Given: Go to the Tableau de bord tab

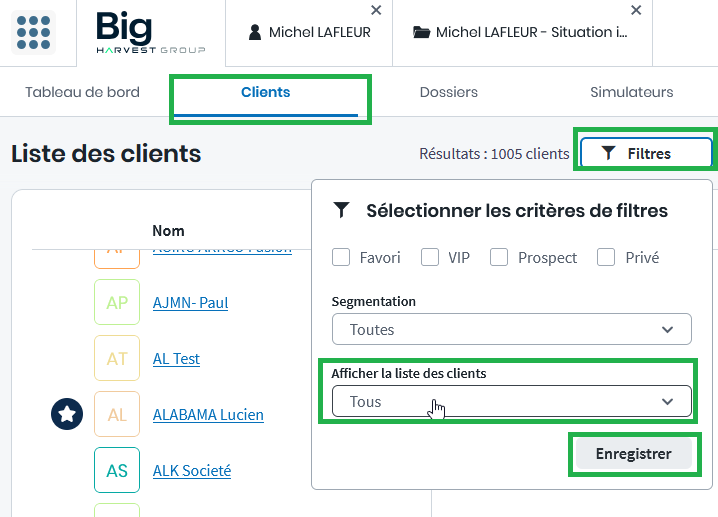Looking at the screenshot, I should 82,92.
